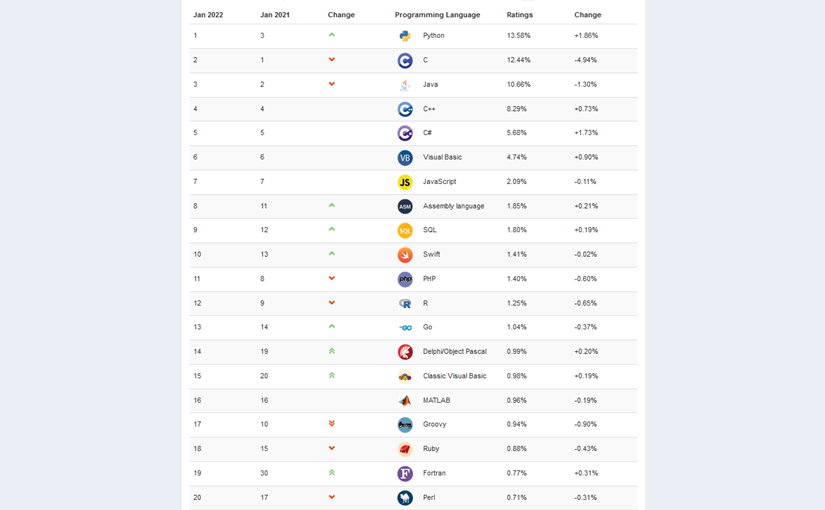Click the double down arrow for Groovy
This screenshot has width=825, height=510.
[332, 424]
